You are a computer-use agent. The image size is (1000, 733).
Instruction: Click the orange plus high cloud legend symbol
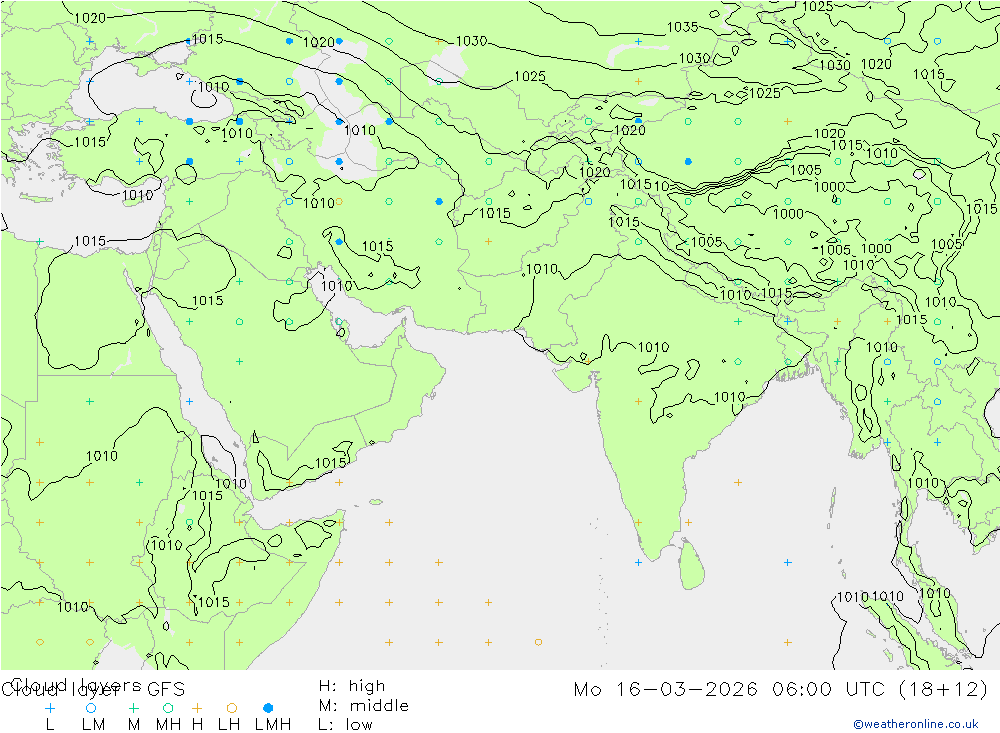(197, 708)
